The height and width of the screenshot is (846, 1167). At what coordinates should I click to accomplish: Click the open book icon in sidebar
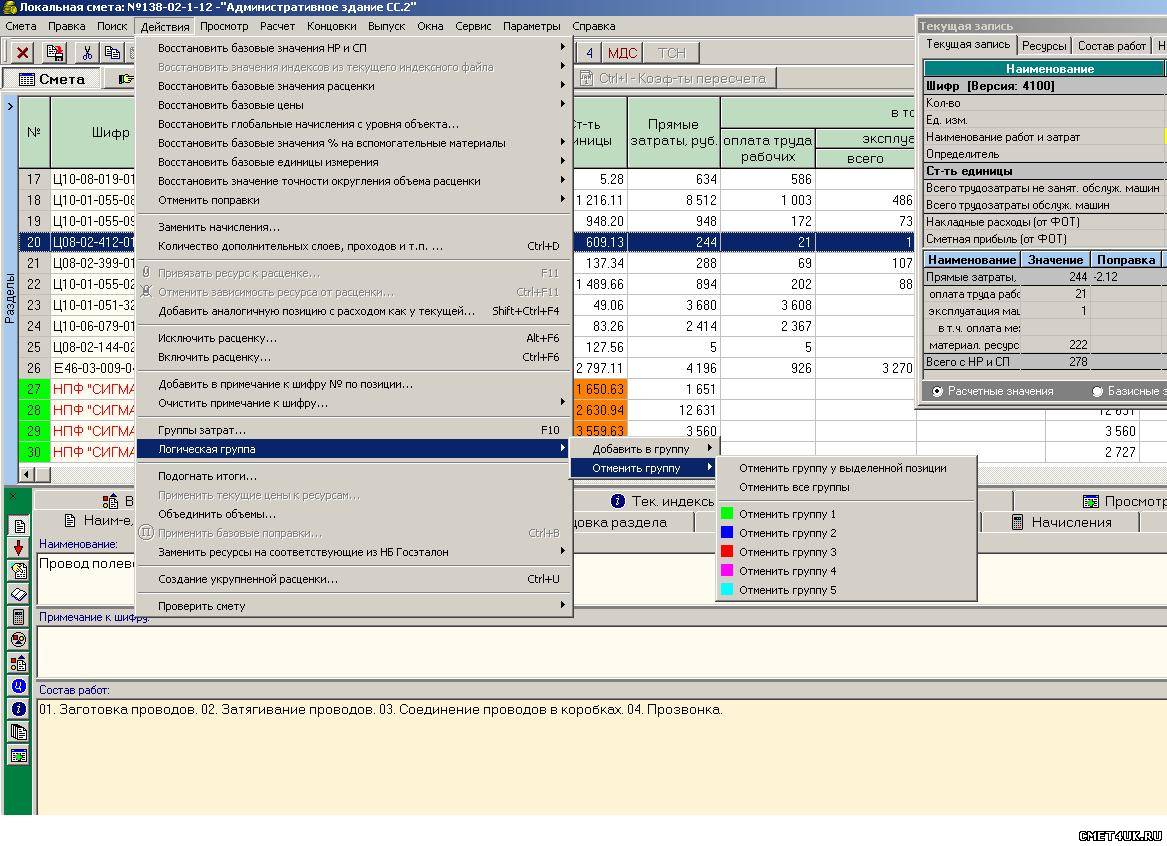pos(18,594)
